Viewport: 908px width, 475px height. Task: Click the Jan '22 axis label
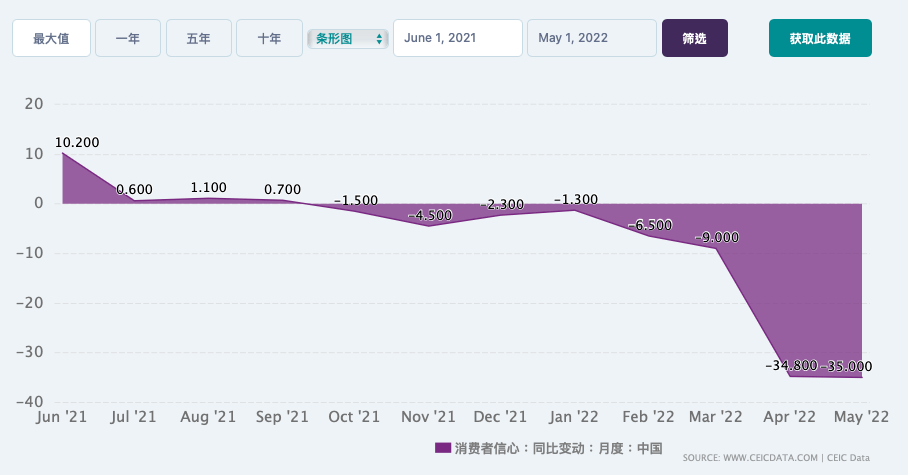[x=573, y=416]
